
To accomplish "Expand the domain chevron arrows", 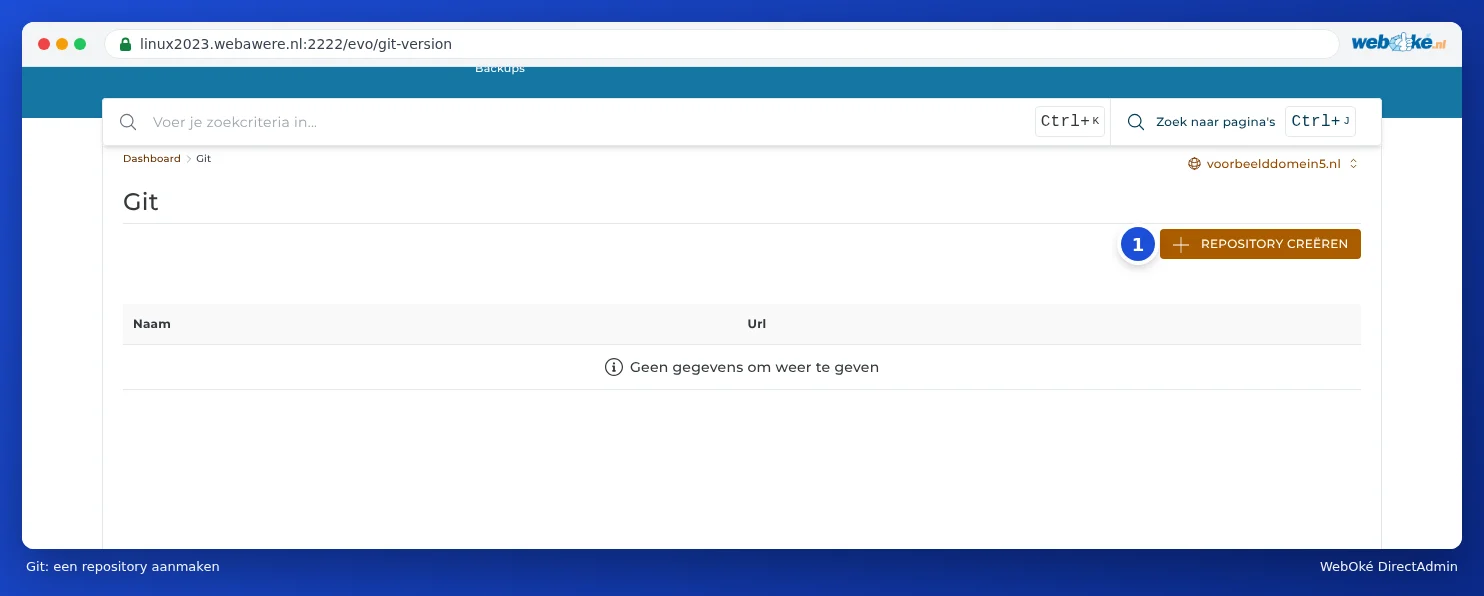I will point(1354,164).
